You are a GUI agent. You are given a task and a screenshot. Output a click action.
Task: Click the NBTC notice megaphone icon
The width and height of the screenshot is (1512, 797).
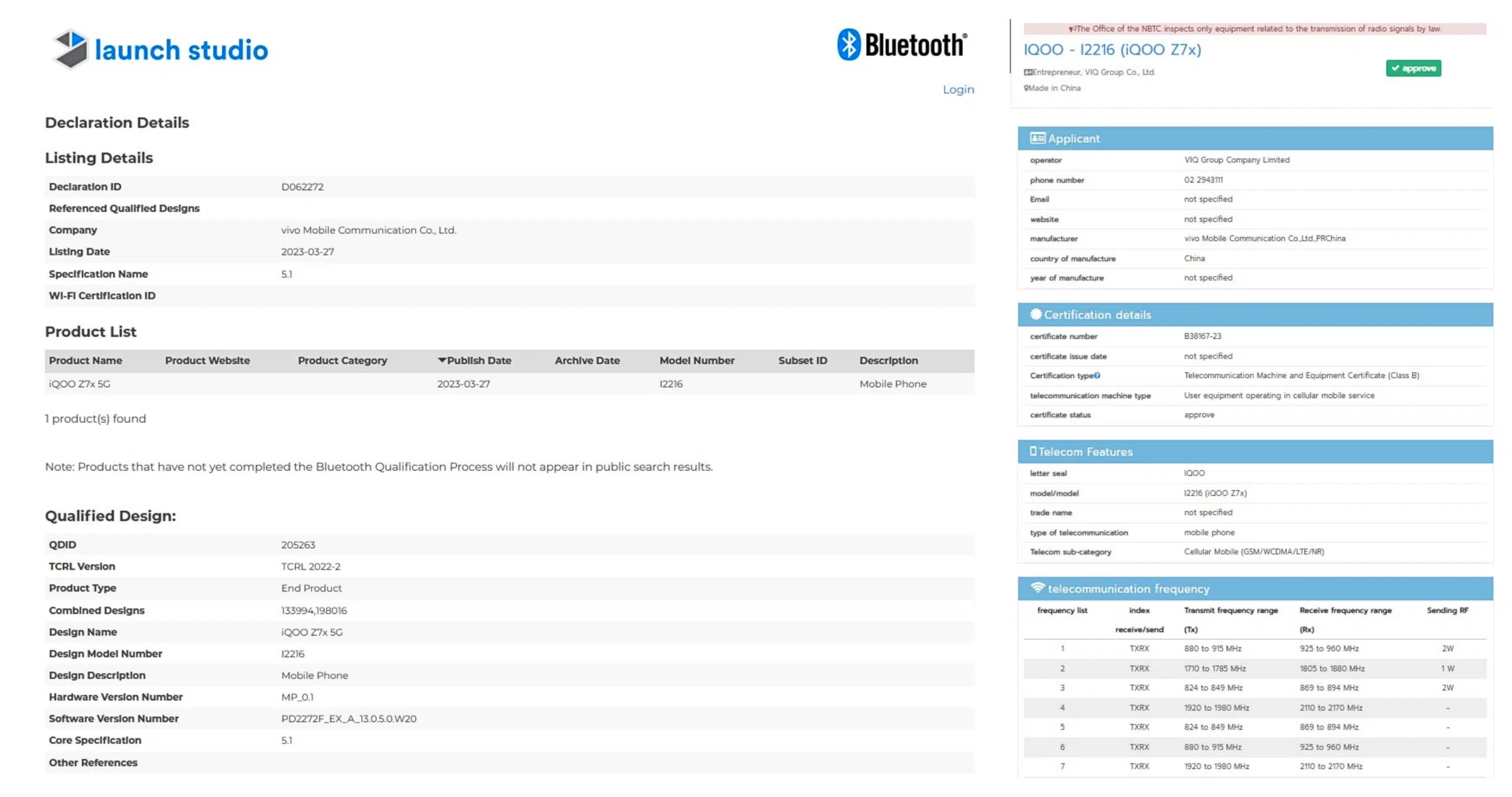(x=1071, y=29)
